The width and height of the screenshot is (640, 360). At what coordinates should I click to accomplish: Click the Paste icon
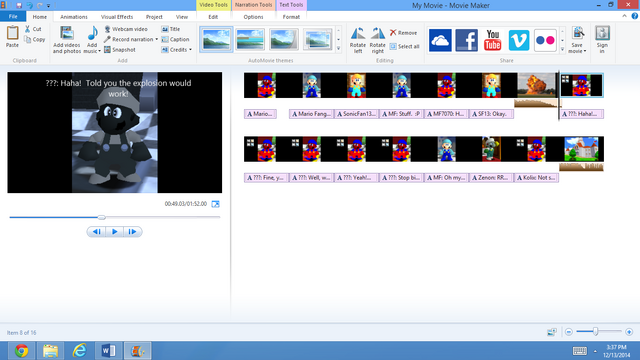(12, 34)
